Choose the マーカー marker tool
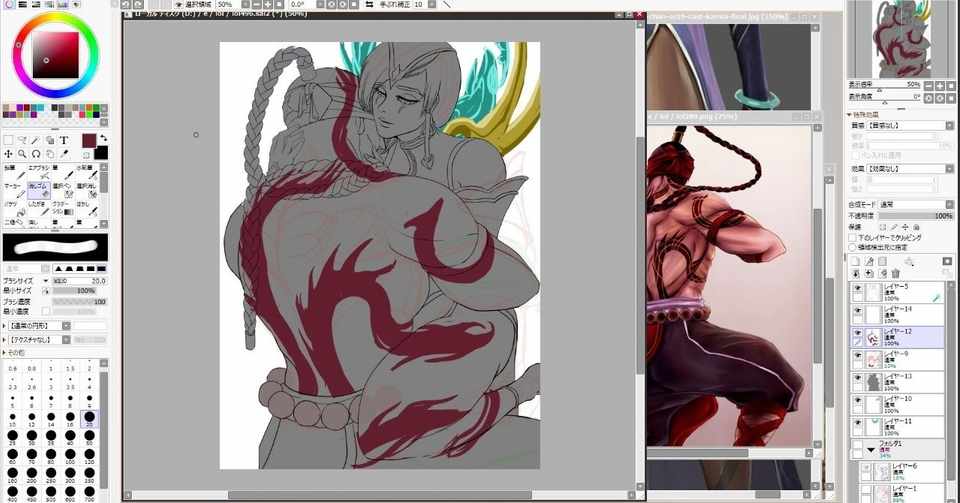 [13, 190]
